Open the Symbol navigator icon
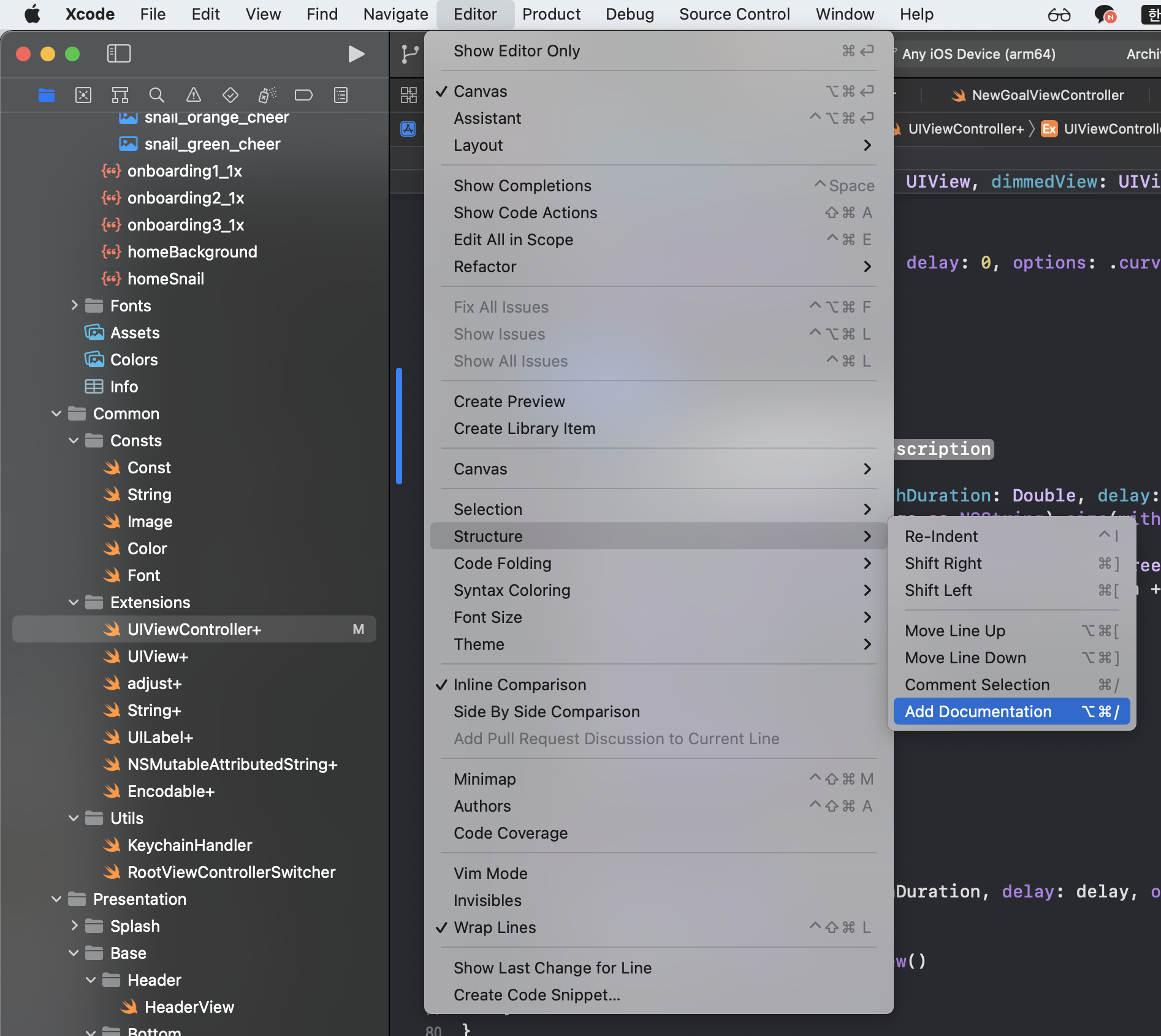This screenshot has height=1036, width=1161. tap(120, 95)
